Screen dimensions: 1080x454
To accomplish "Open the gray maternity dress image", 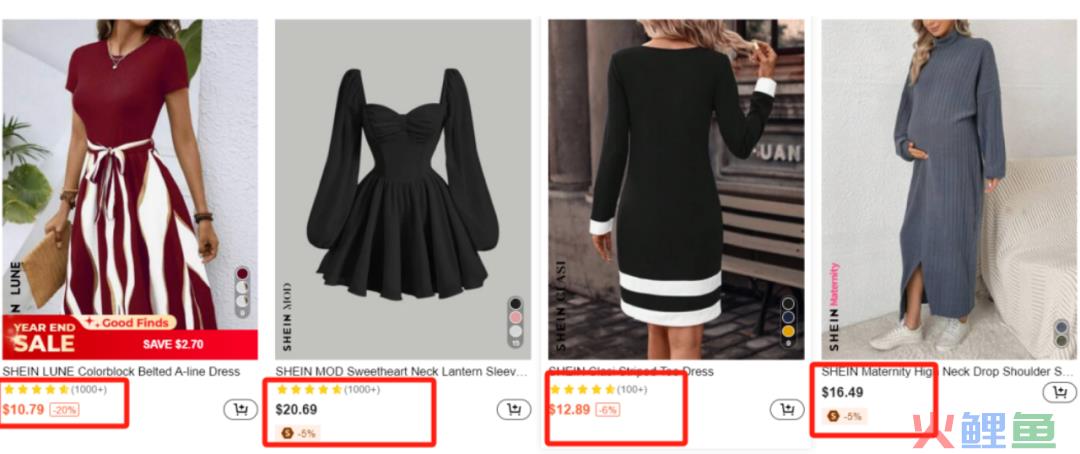I will (x=948, y=189).
